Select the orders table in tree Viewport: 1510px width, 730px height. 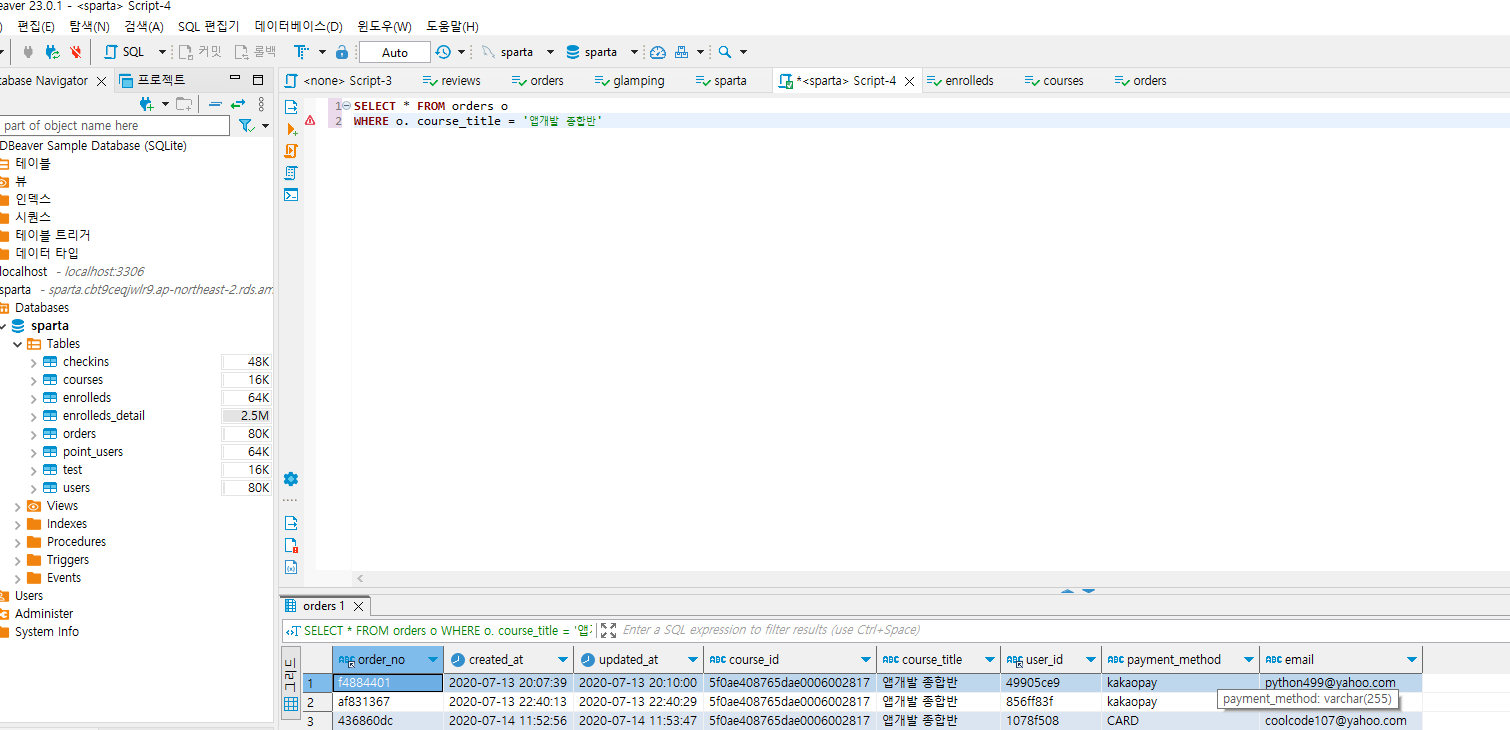coord(79,434)
